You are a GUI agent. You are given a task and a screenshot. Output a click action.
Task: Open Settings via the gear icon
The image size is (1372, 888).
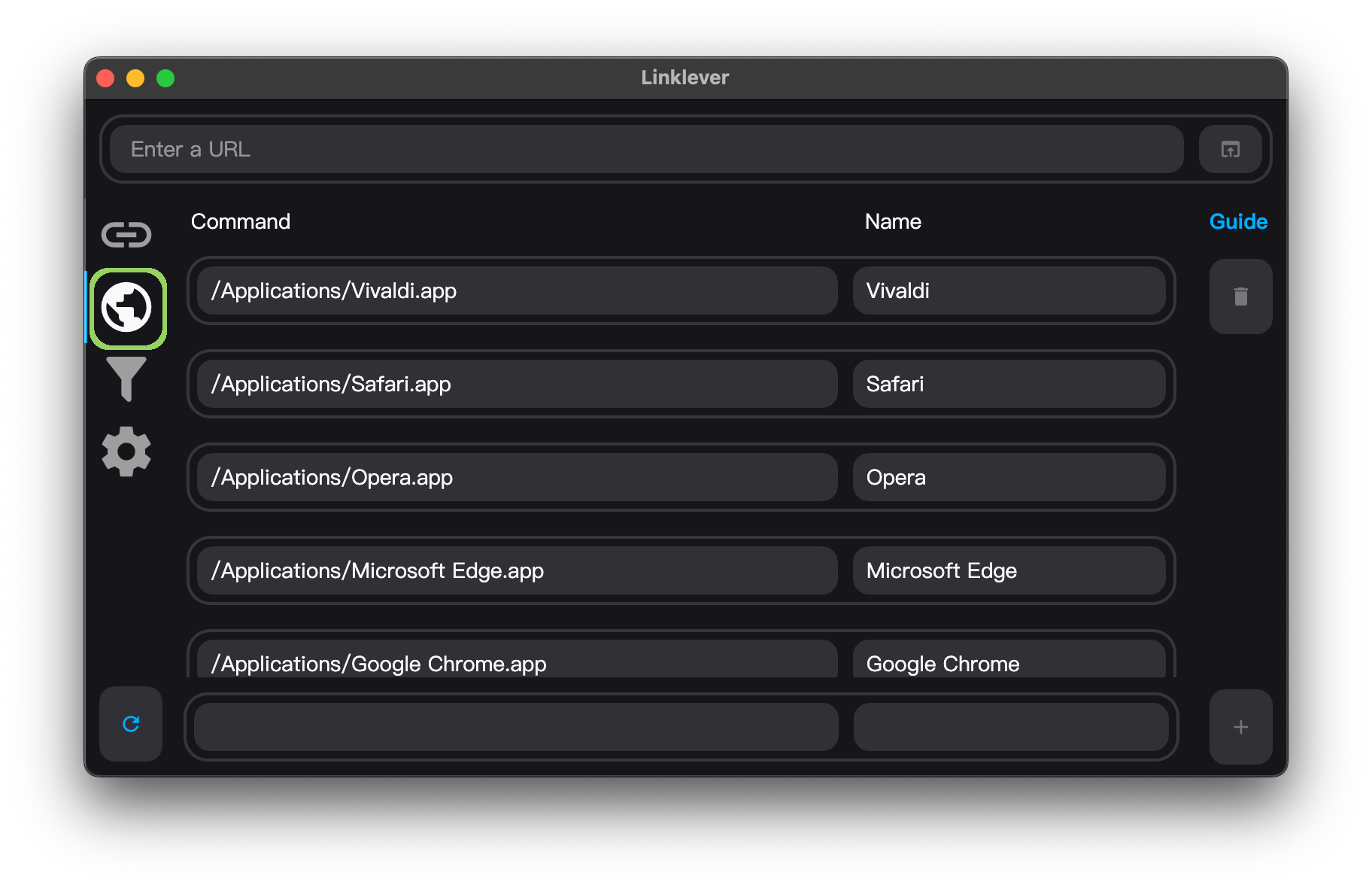pos(126,452)
